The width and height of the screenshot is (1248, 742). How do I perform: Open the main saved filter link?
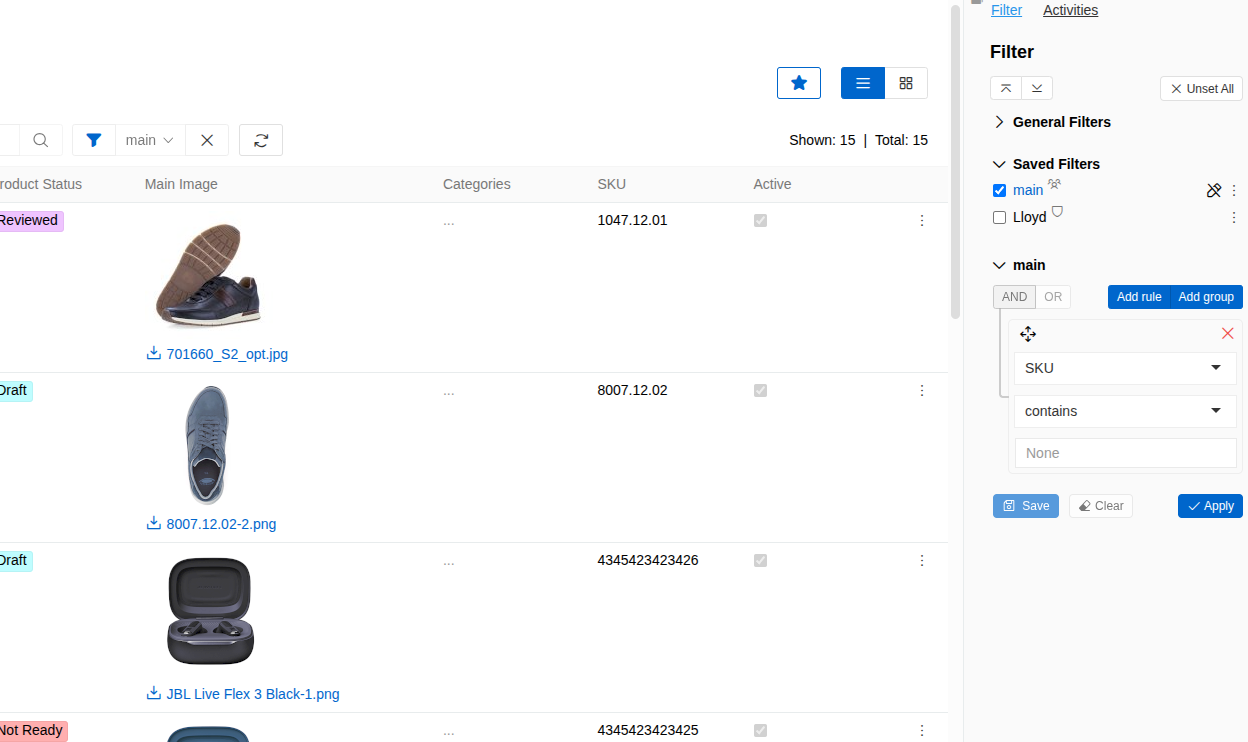1028,190
